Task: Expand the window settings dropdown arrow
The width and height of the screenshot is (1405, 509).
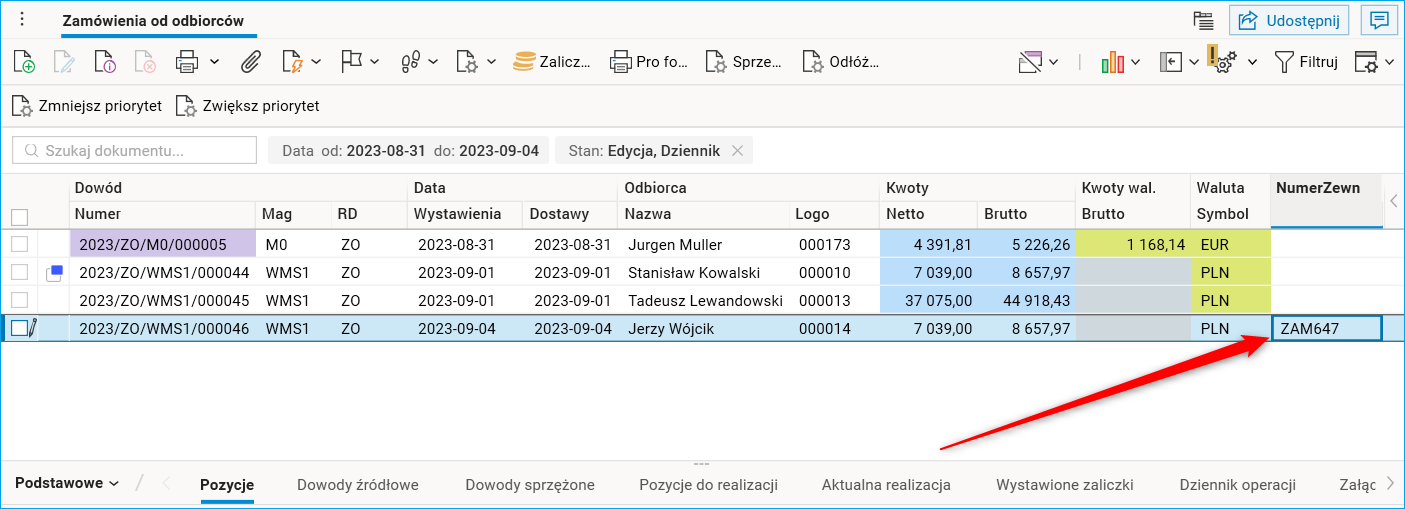Action: (1390, 62)
